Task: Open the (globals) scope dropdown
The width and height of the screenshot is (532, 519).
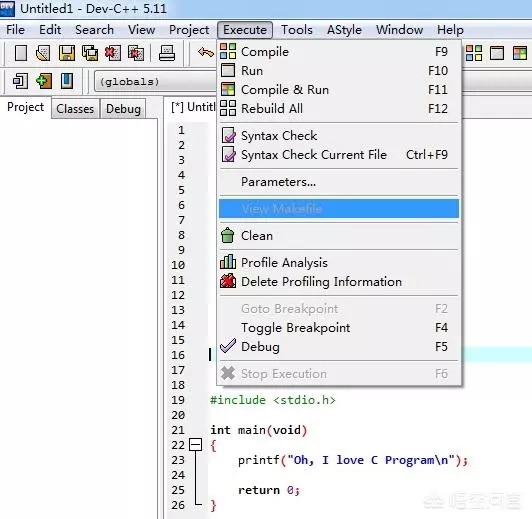Action: click(155, 81)
